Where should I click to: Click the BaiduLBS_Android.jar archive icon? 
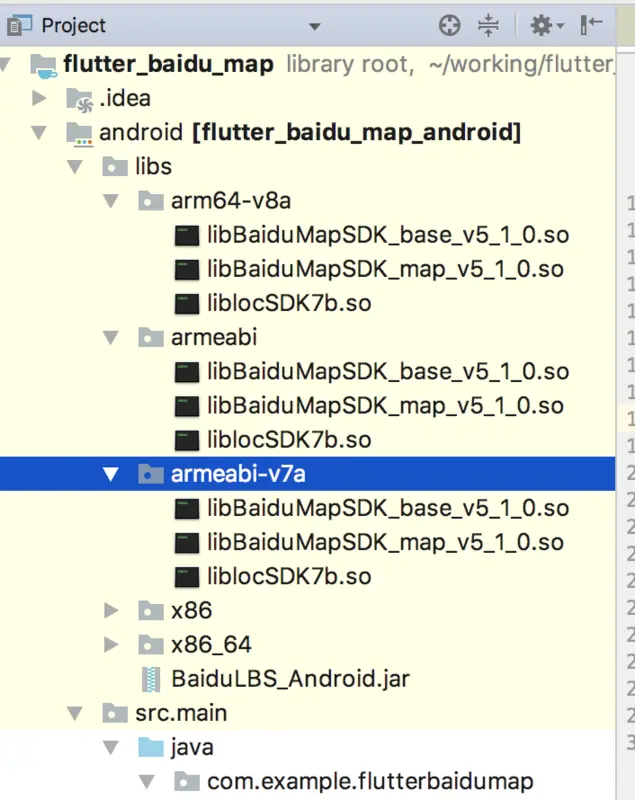pyautogui.click(x=151, y=679)
